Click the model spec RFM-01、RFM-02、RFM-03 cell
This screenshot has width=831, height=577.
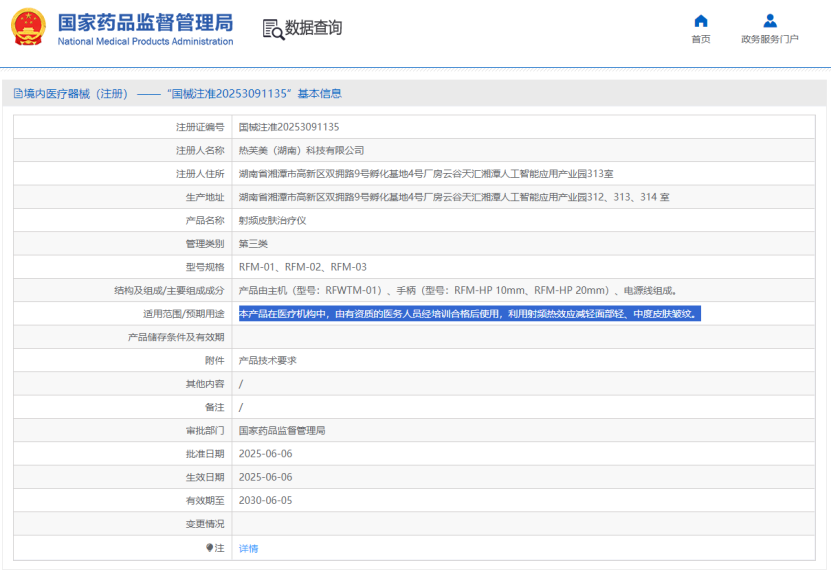pyautogui.click(x=302, y=267)
